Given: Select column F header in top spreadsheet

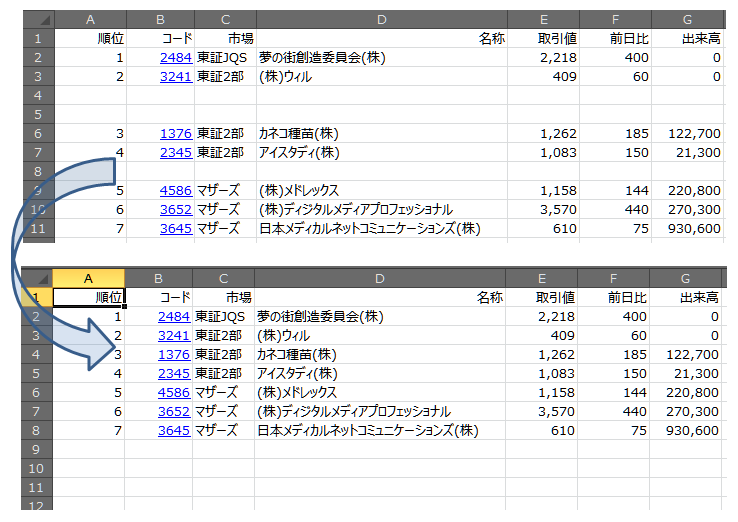Looking at the screenshot, I should [x=616, y=20].
